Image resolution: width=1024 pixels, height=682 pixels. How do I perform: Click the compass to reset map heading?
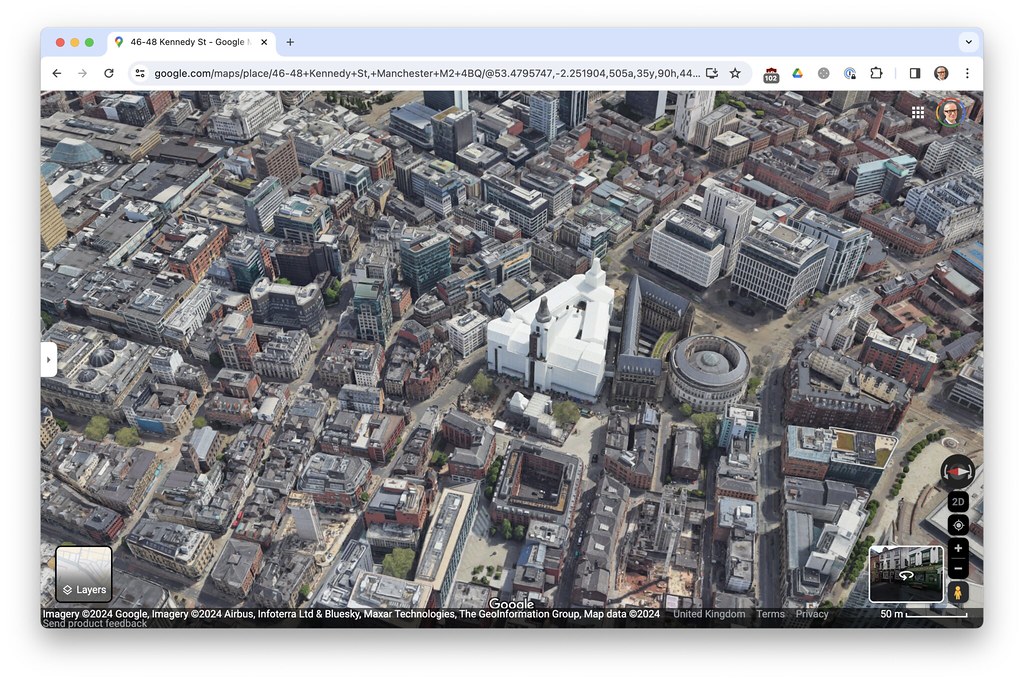958,471
